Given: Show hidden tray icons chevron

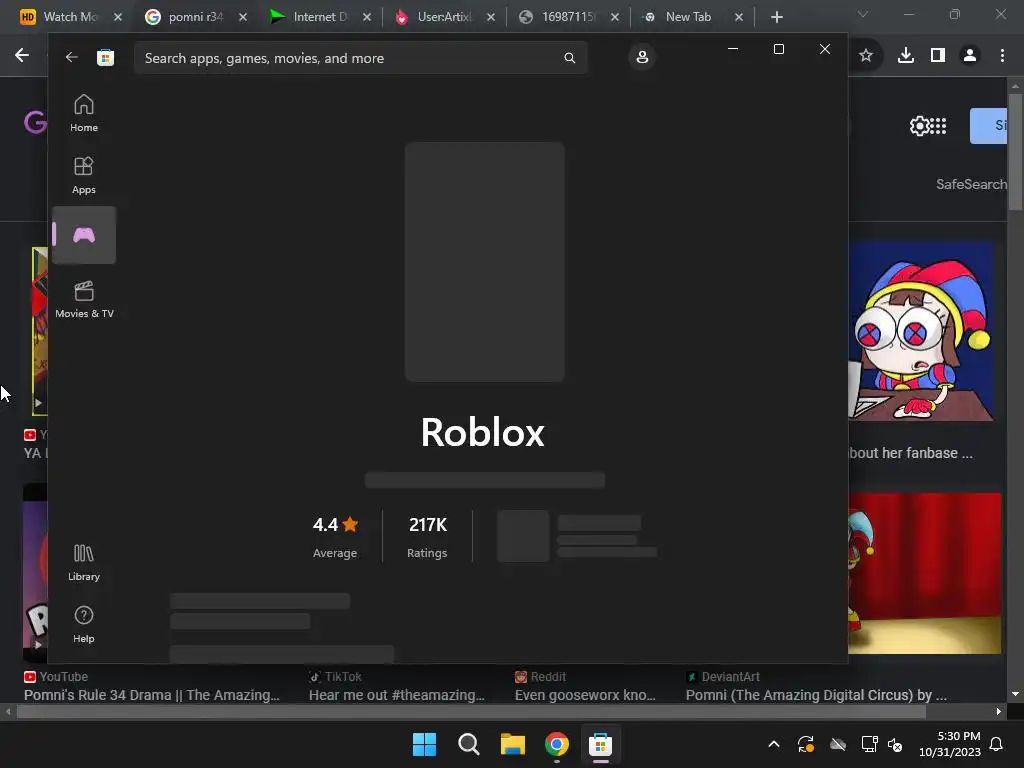Looking at the screenshot, I should [774, 744].
